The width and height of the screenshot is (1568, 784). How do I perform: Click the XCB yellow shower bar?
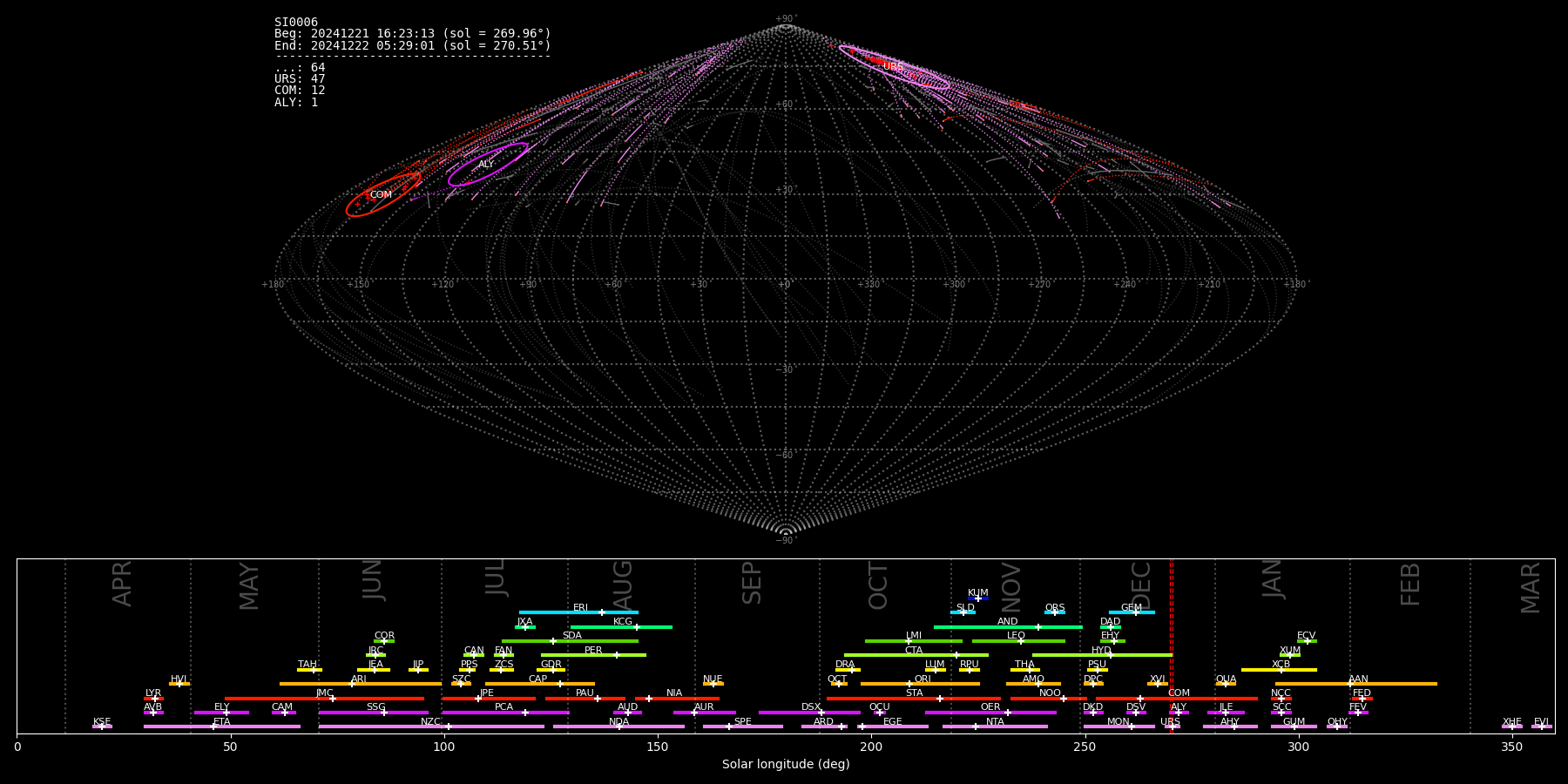[x=1279, y=670]
